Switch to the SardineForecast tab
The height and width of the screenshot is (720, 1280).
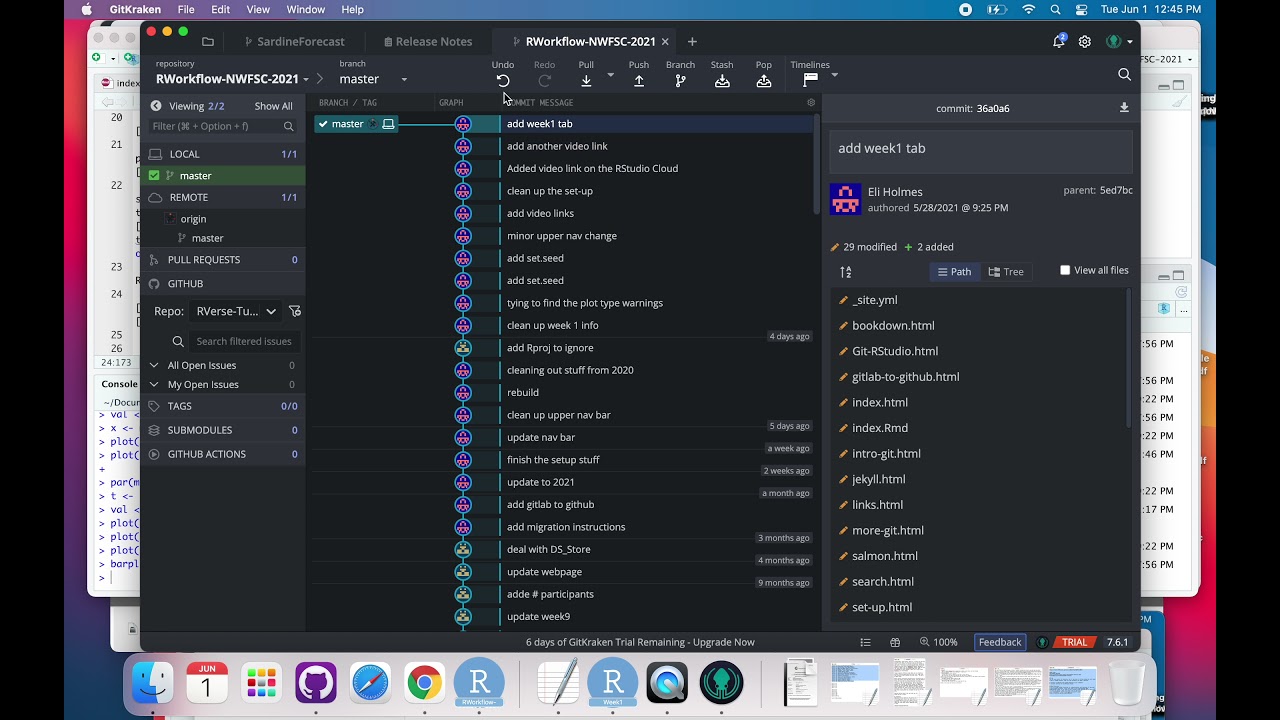(x=300, y=42)
